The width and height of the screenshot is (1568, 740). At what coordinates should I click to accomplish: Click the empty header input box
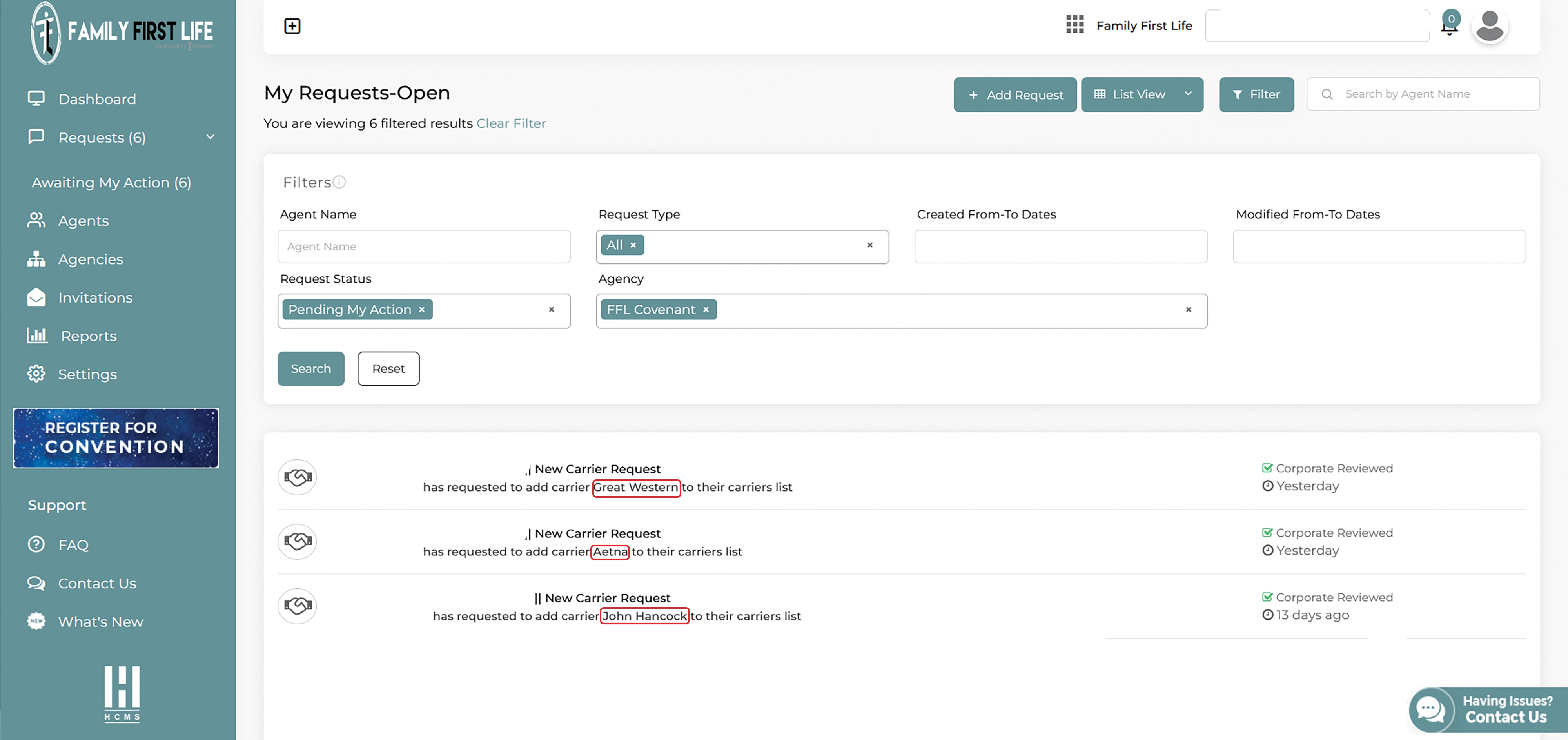coord(1317,25)
